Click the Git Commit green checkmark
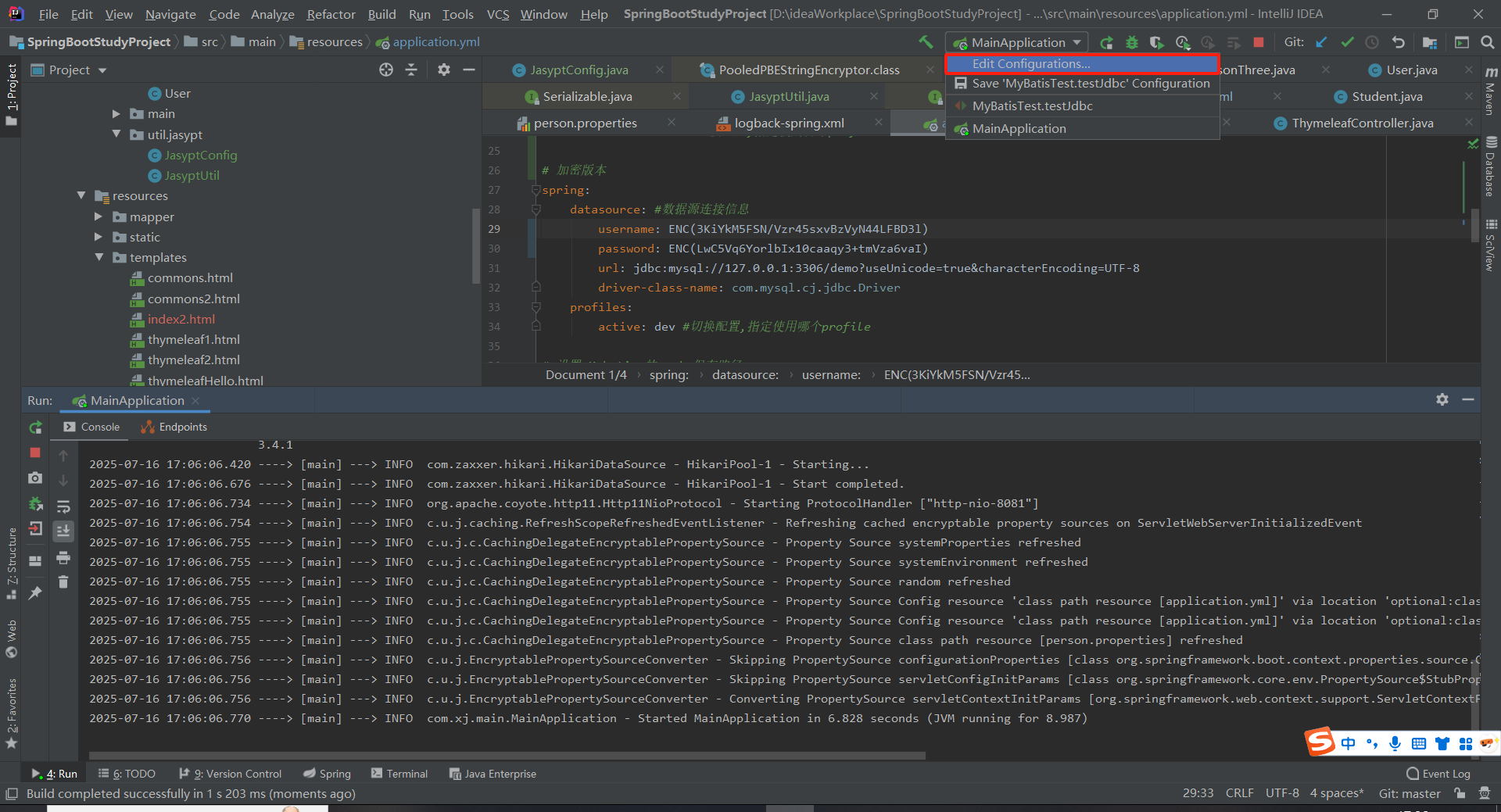The image size is (1501, 812). tap(1347, 42)
